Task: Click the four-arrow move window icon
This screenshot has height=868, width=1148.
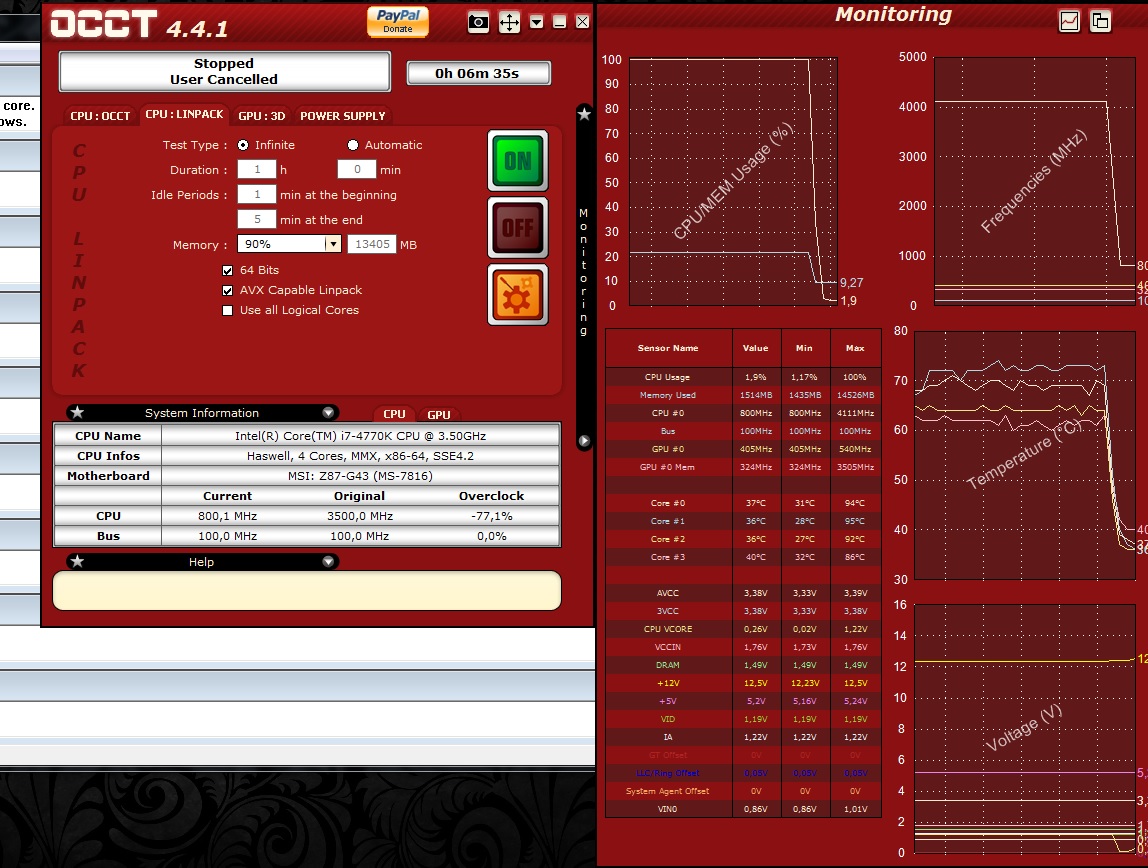Action: [x=509, y=22]
